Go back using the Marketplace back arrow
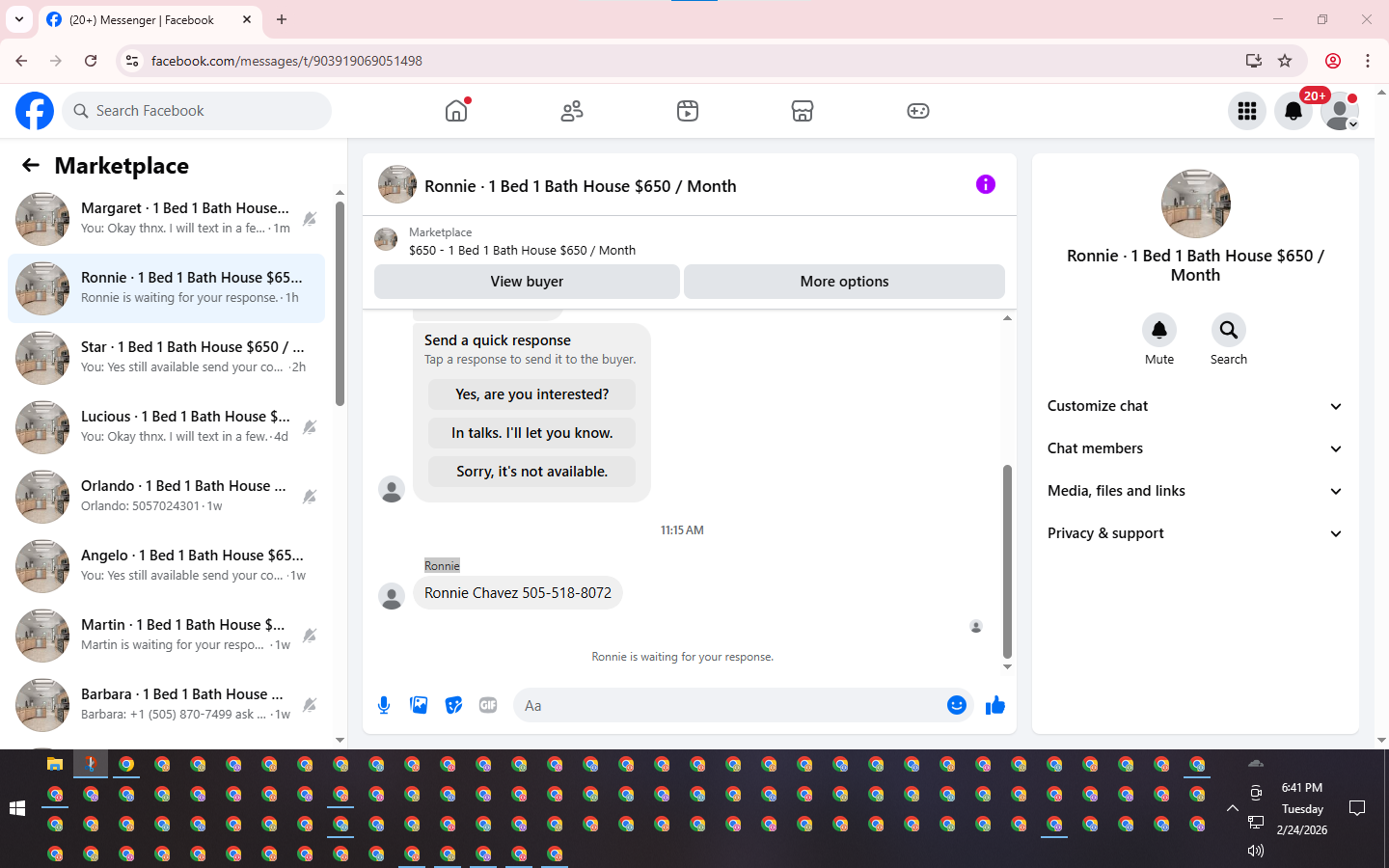This screenshot has width=1389, height=868. click(31, 165)
